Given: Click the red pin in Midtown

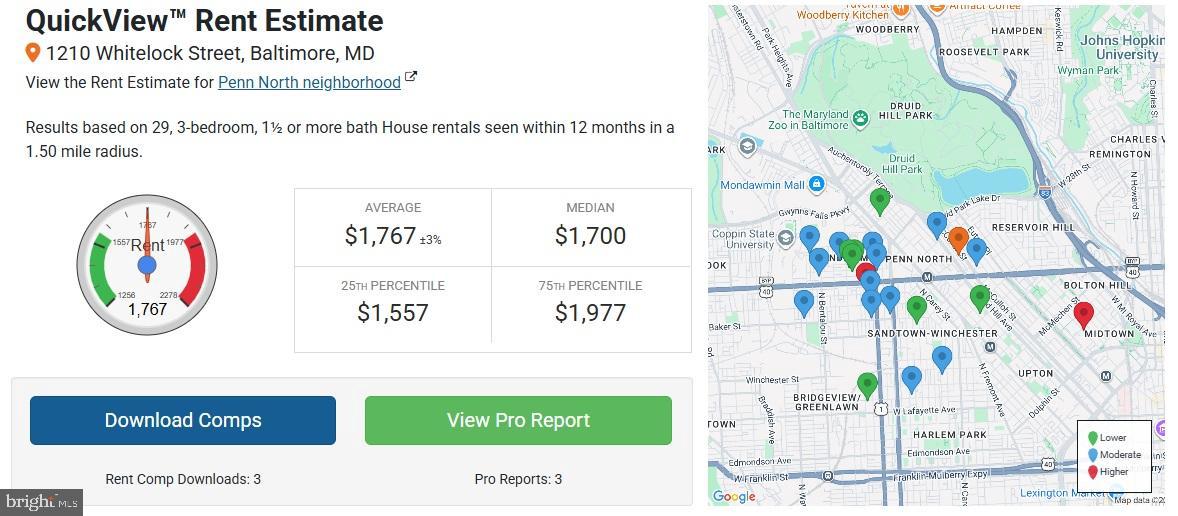Looking at the screenshot, I should [x=1084, y=314].
